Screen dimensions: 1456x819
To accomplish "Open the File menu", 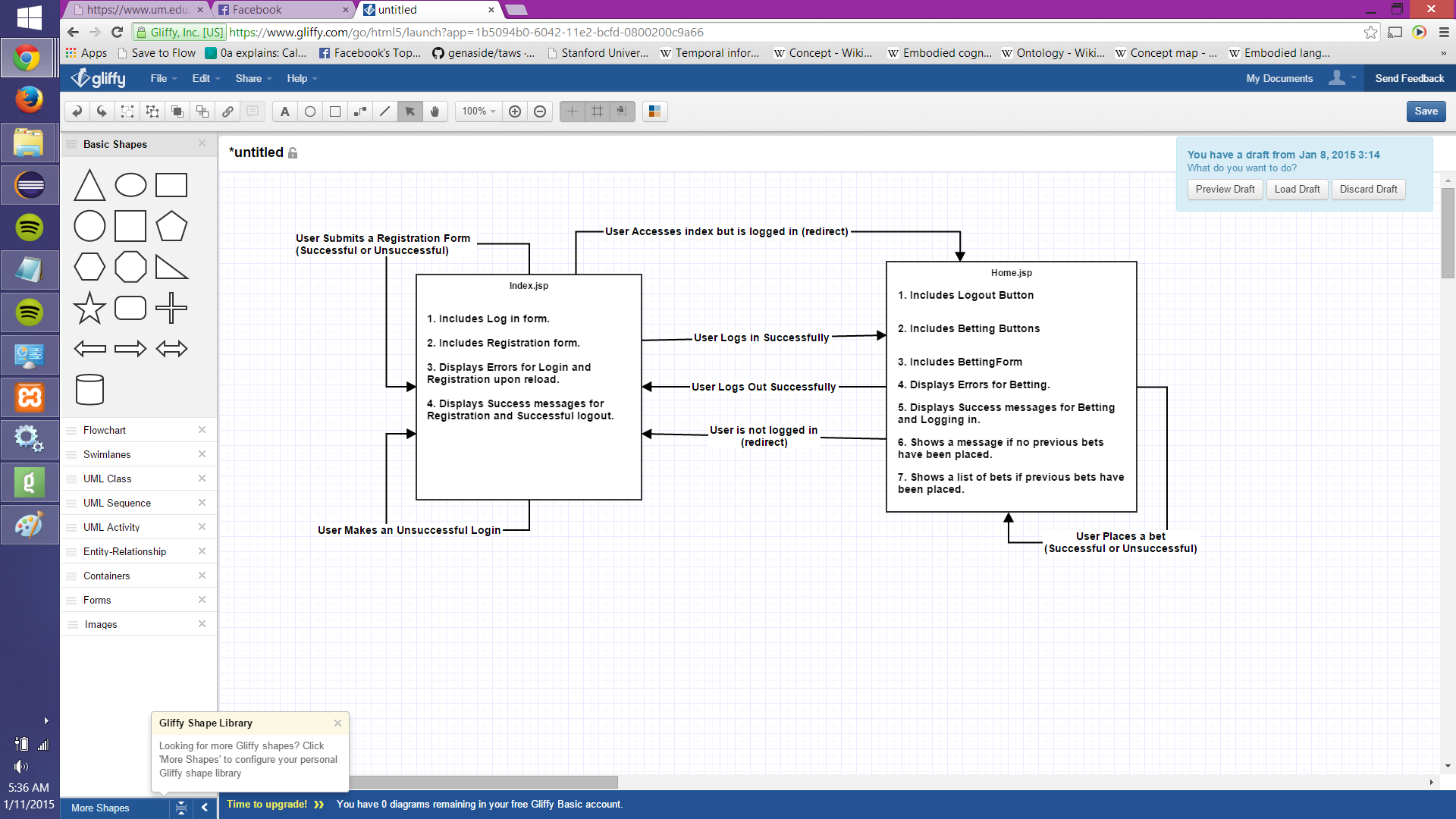I will (x=162, y=78).
